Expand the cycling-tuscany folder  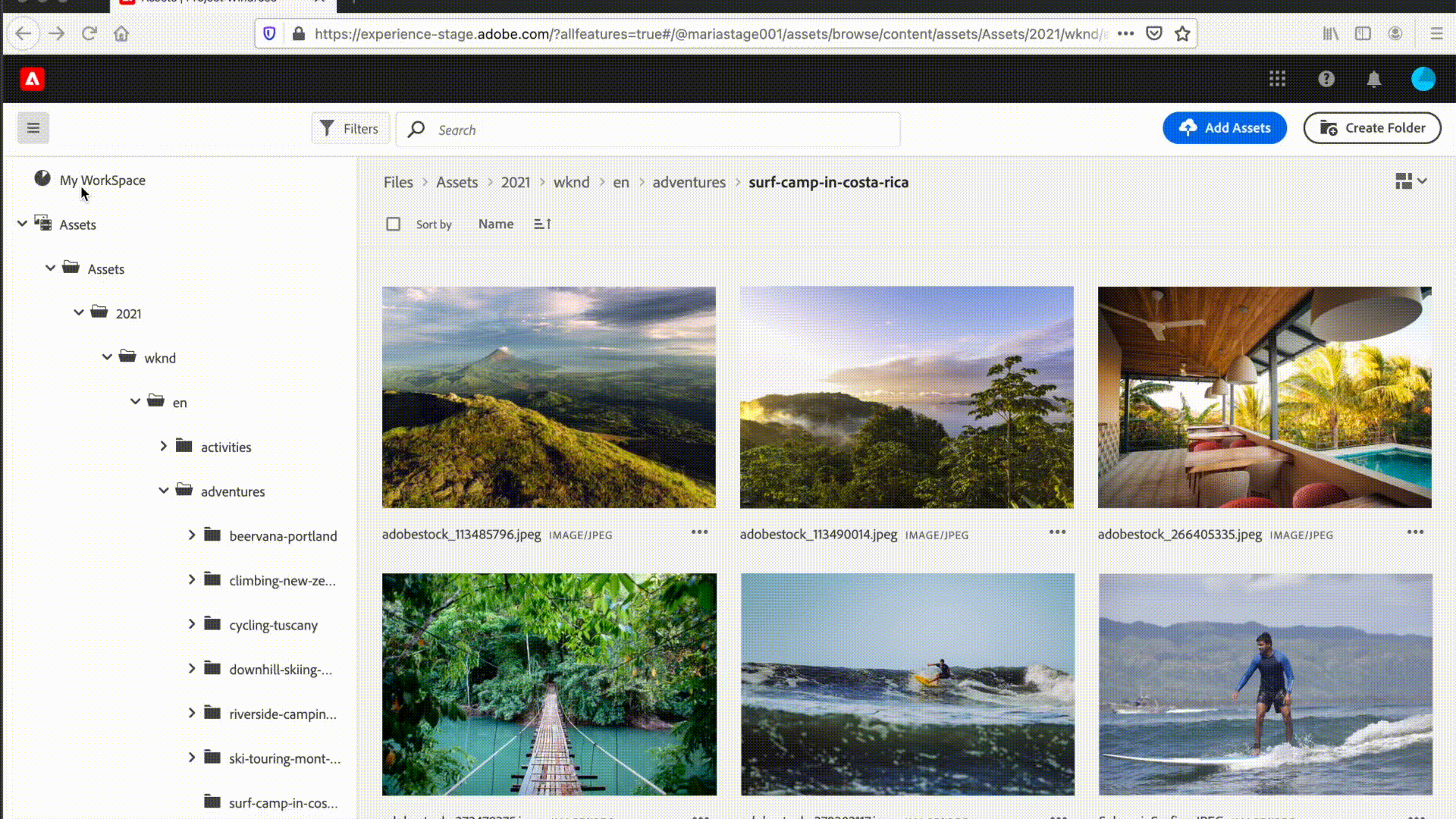click(x=192, y=624)
